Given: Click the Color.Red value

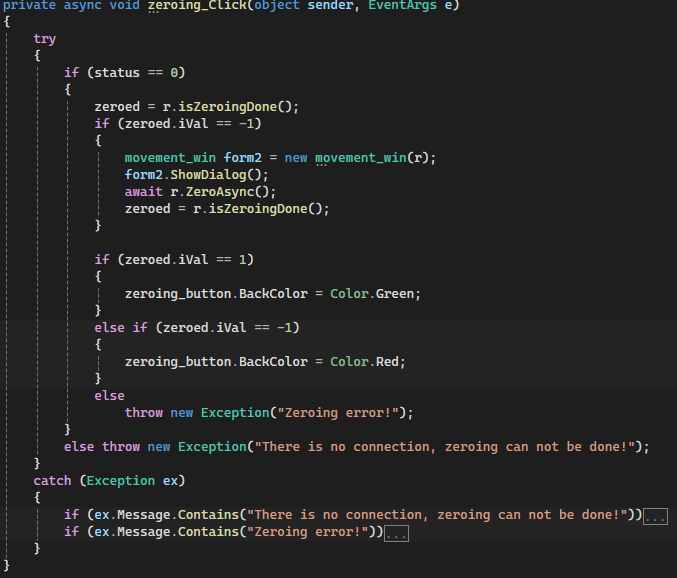Looking at the screenshot, I should (x=364, y=362).
